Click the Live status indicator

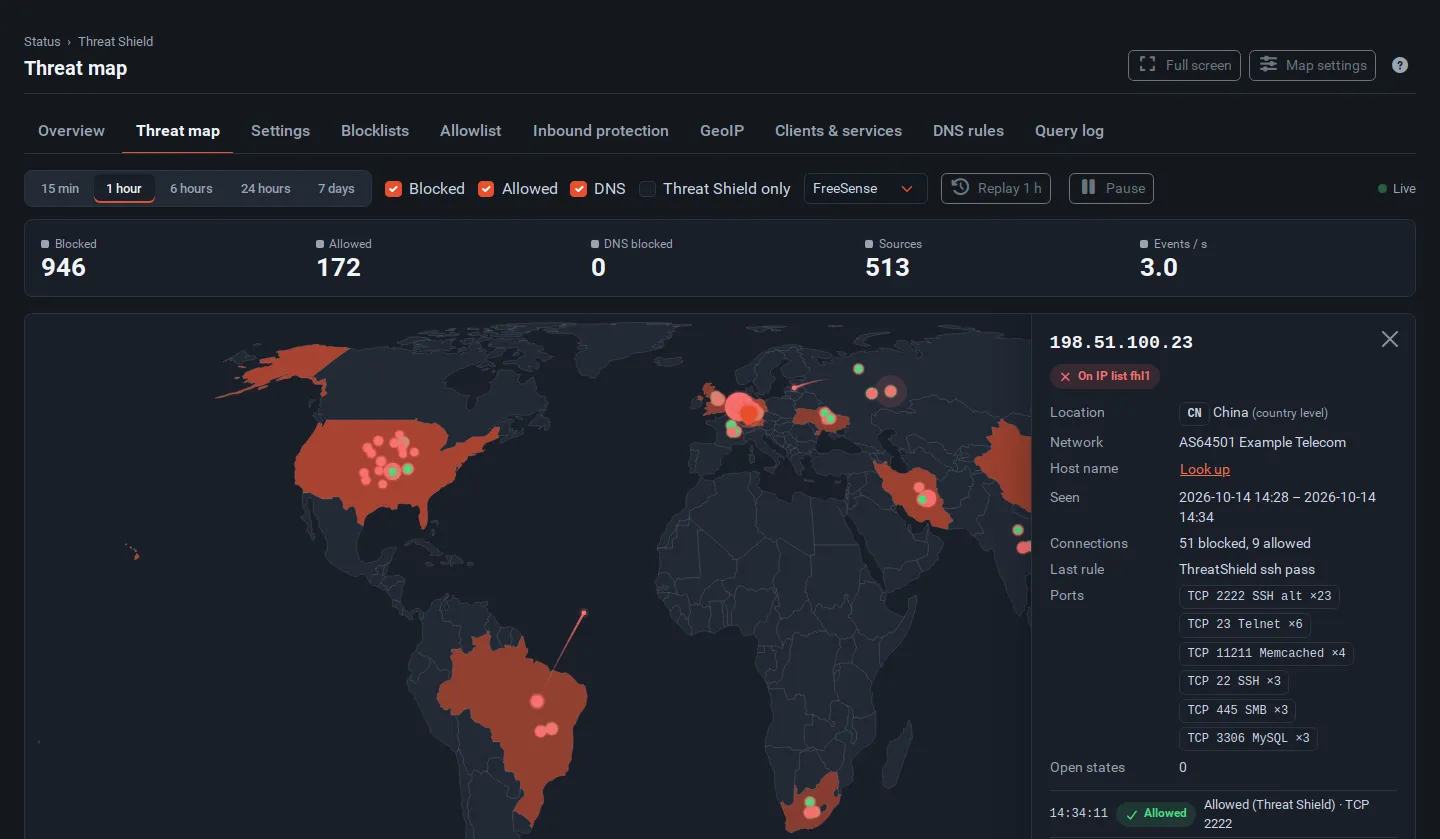click(x=1397, y=188)
